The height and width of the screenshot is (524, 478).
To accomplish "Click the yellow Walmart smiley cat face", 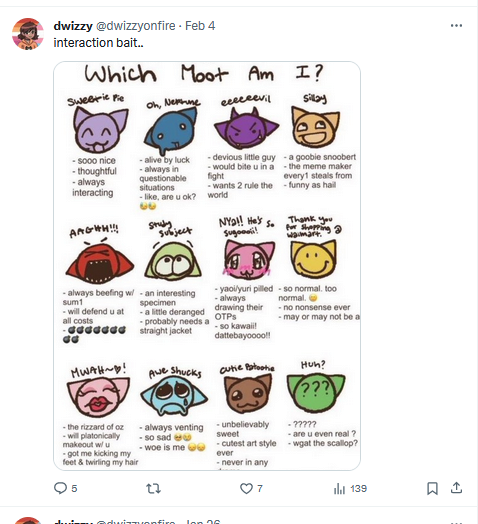I will pyautogui.click(x=314, y=259).
